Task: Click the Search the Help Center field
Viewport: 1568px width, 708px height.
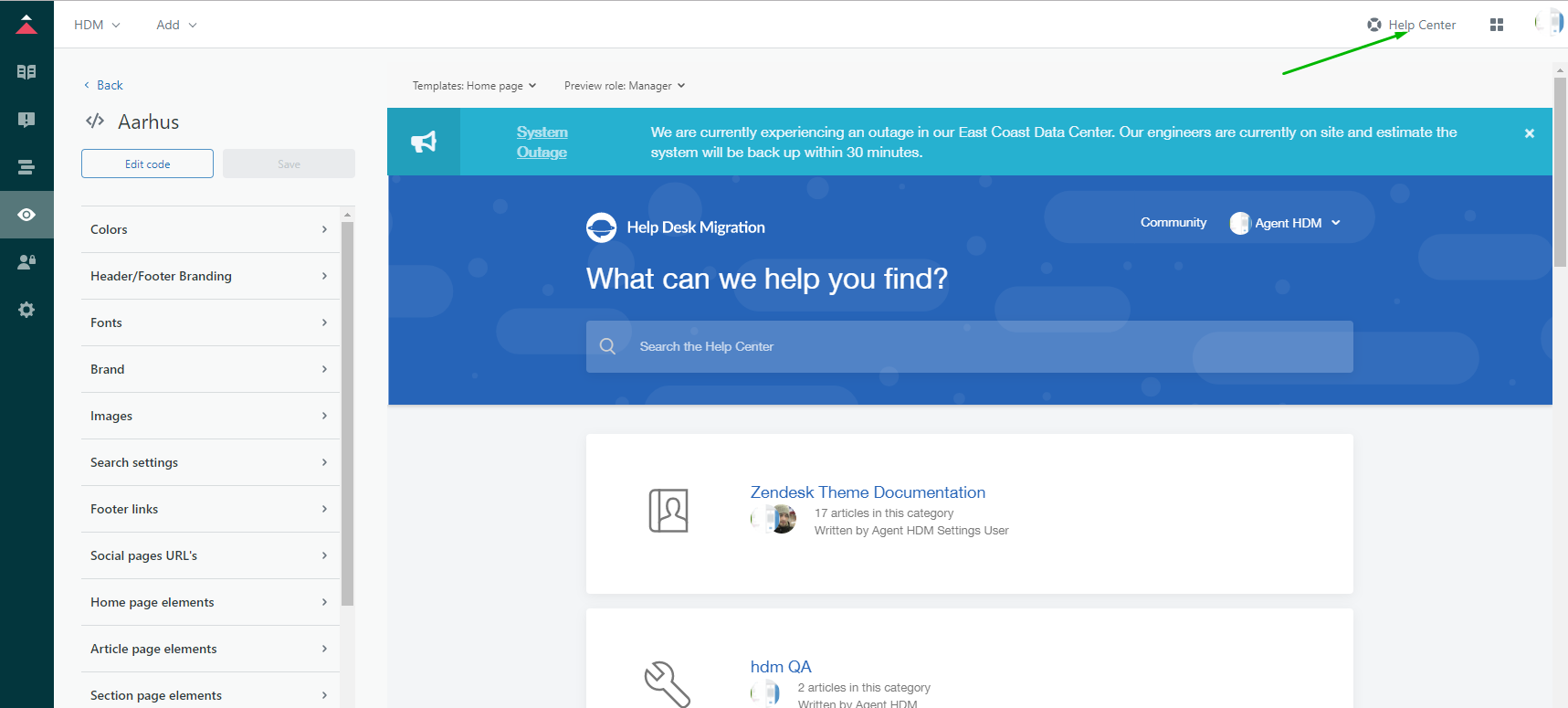Action: pos(969,346)
